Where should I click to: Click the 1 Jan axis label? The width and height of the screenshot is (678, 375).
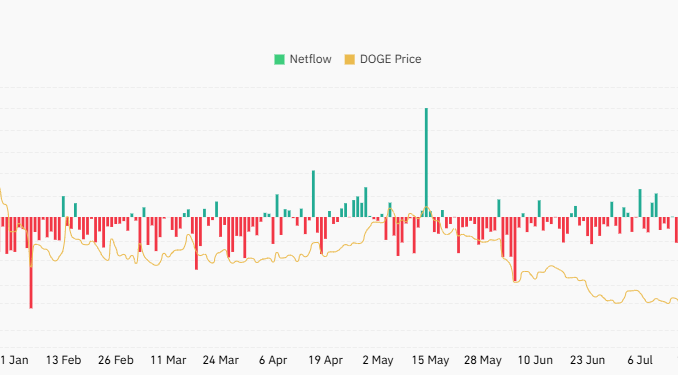(x=14, y=360)
